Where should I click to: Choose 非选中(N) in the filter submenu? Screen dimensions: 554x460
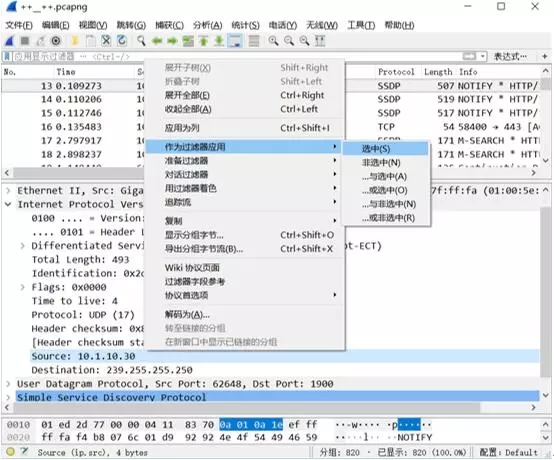click(385, 163)
